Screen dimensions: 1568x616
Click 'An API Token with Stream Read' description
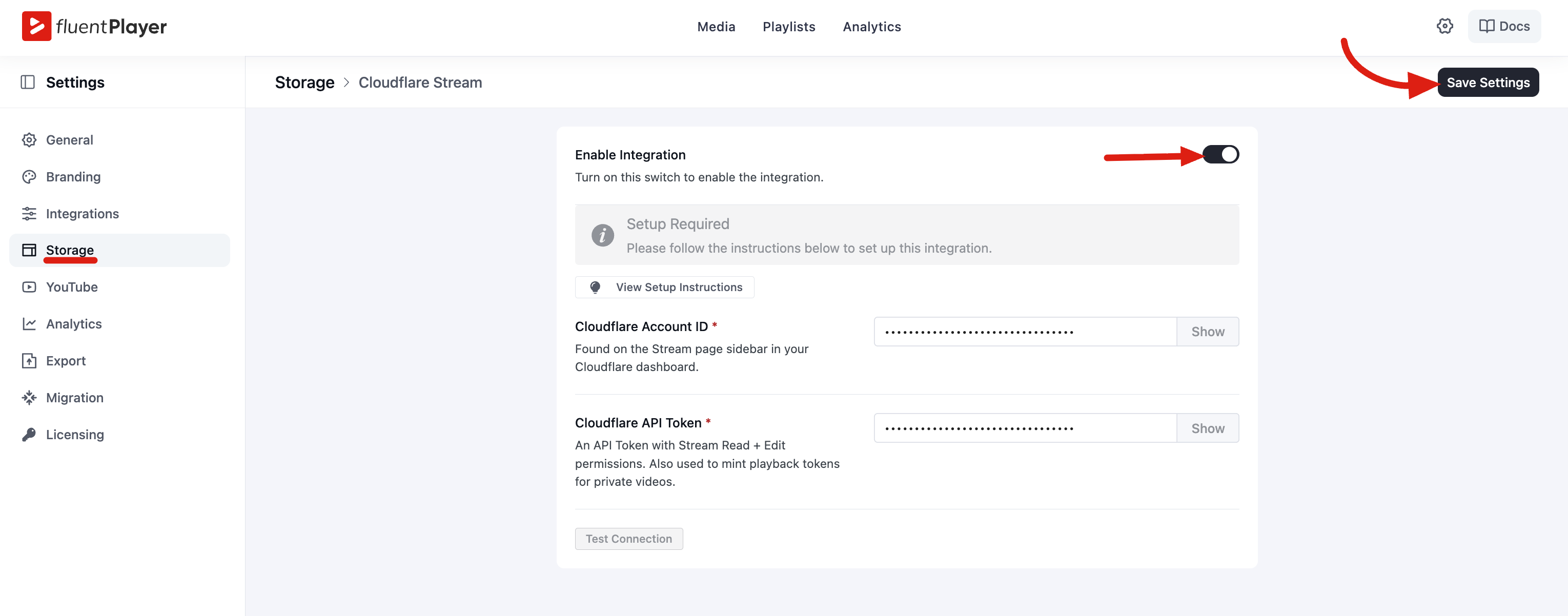pyautogui.click(x=707, y=464)
